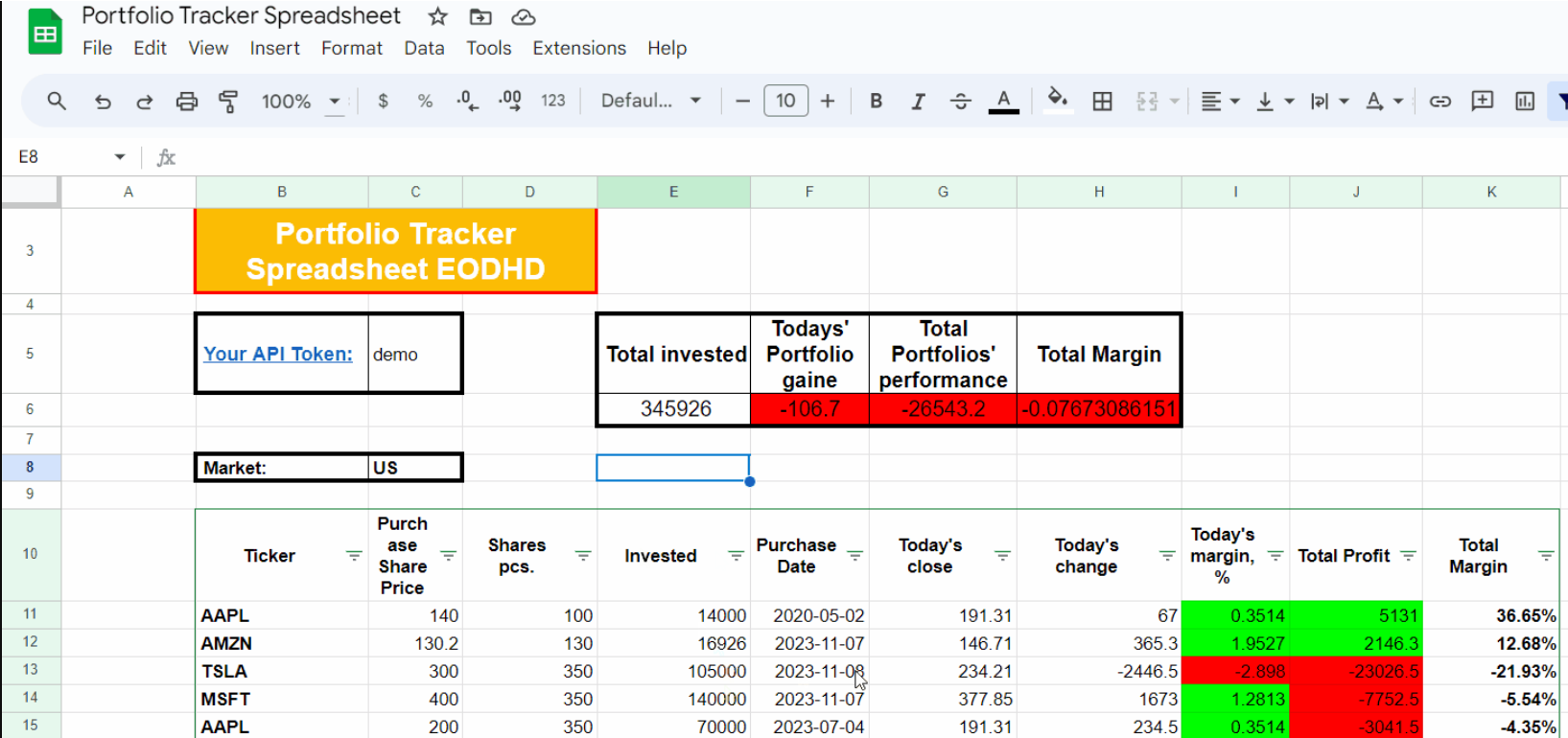Expand the merge cells type arrow
Image resolution: width=1568 pixels, height=738 pixels.
(x=1174, y=101)
